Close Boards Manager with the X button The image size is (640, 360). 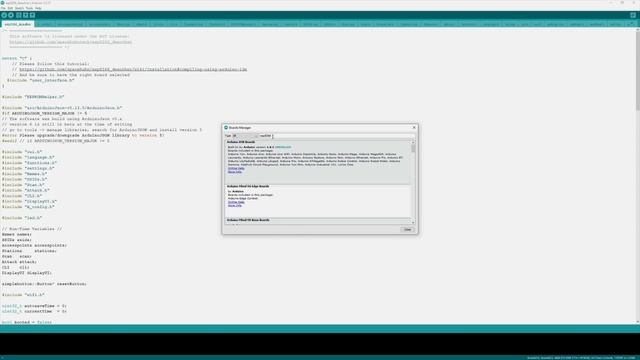pos(414,127)
